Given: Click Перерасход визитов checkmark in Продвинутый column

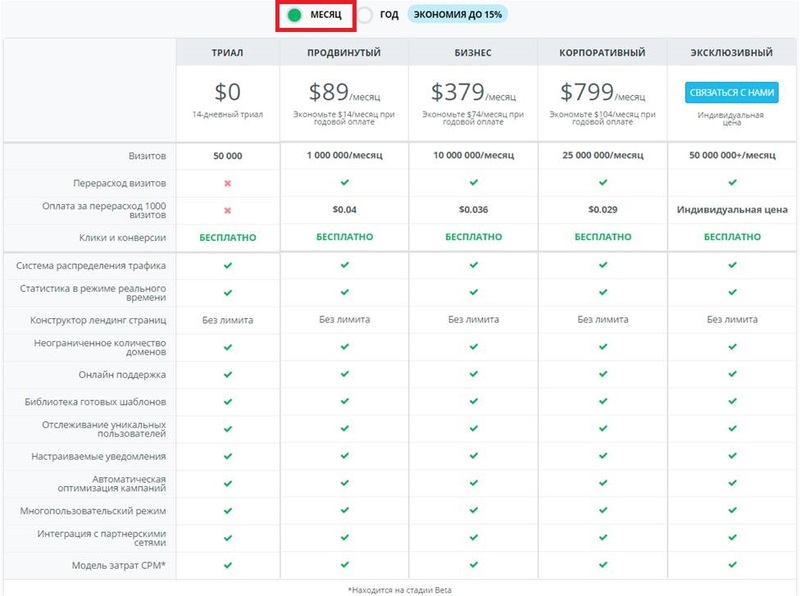Looking at the screenshot, I should coord(344,184).
